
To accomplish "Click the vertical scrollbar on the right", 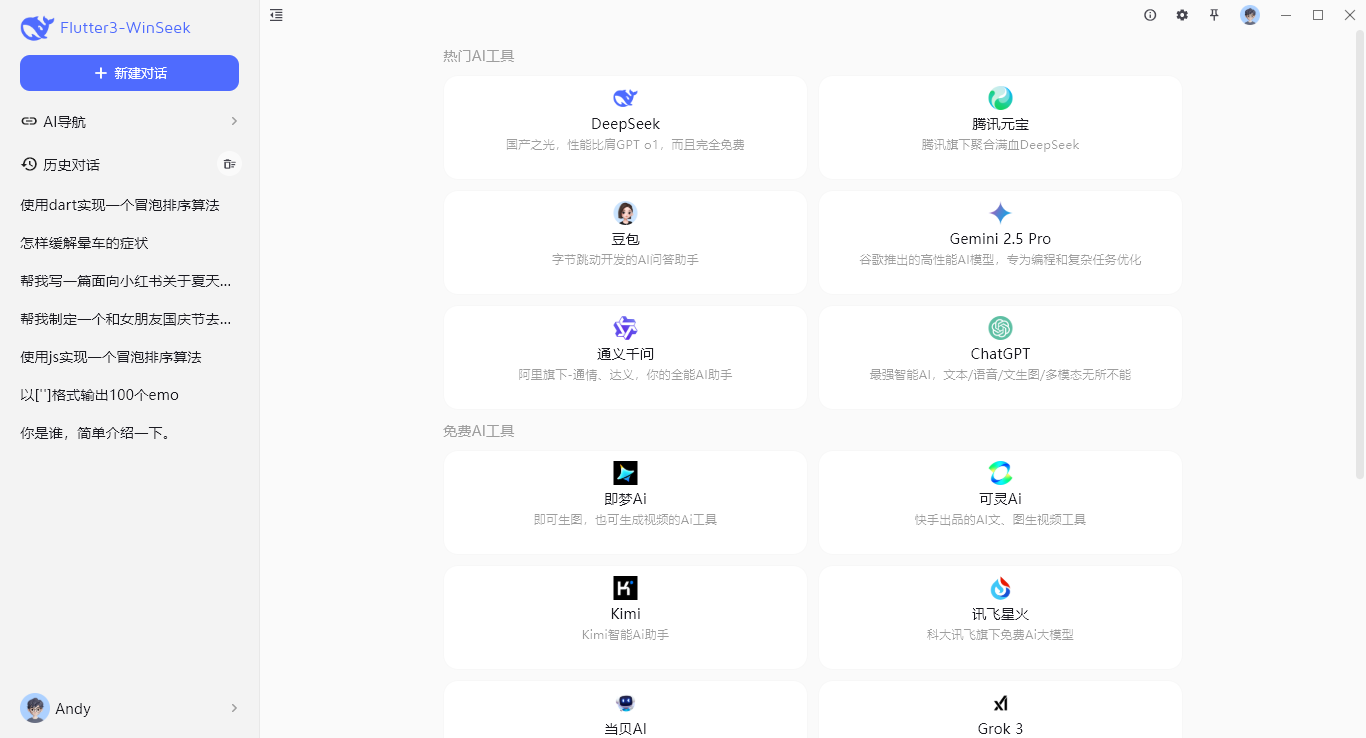I will point(1360,200).
